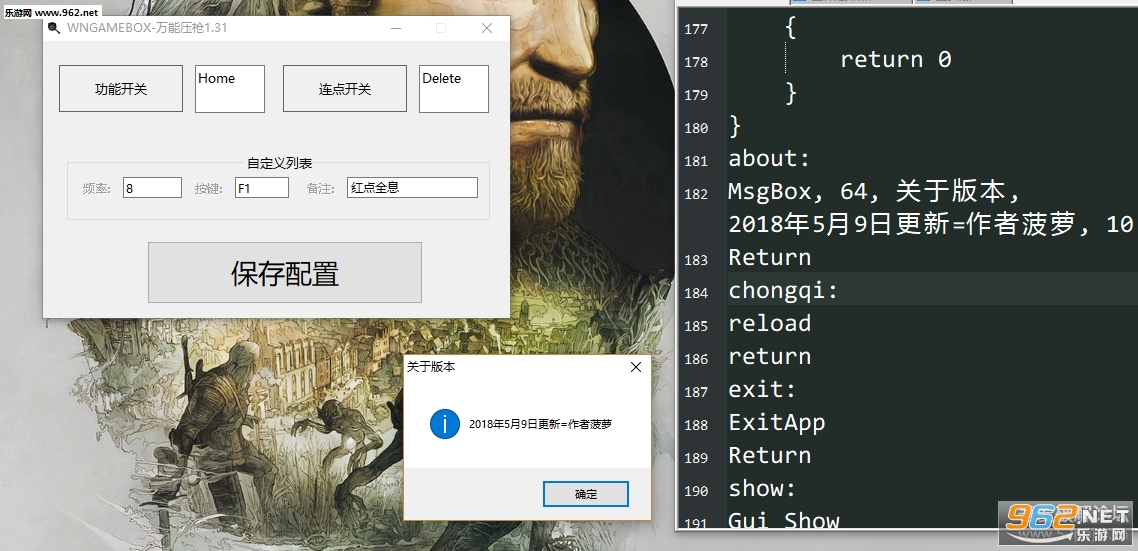Close the WNGAMEBOX window

pyautogui.click(x=486, y=28)
